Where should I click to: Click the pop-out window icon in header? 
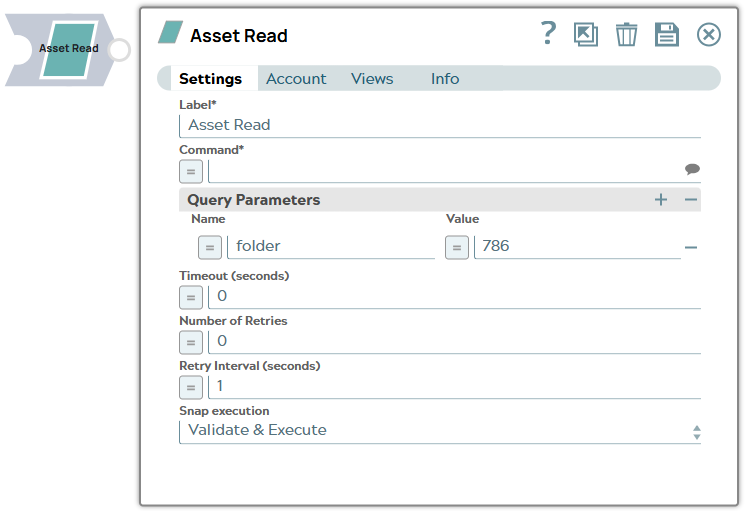(x=586, y=34)
